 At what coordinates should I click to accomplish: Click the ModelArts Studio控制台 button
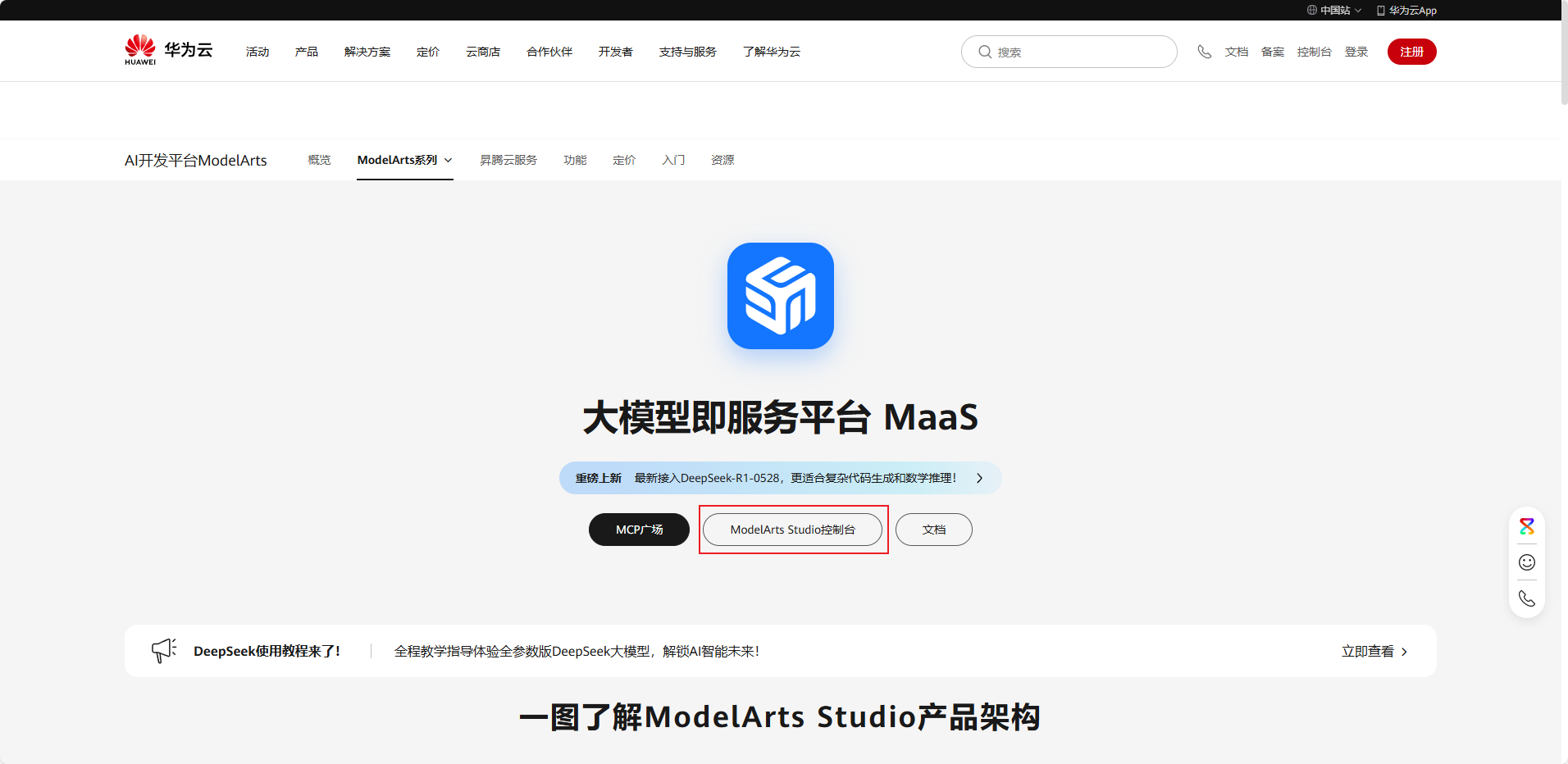tap(793, 530)
